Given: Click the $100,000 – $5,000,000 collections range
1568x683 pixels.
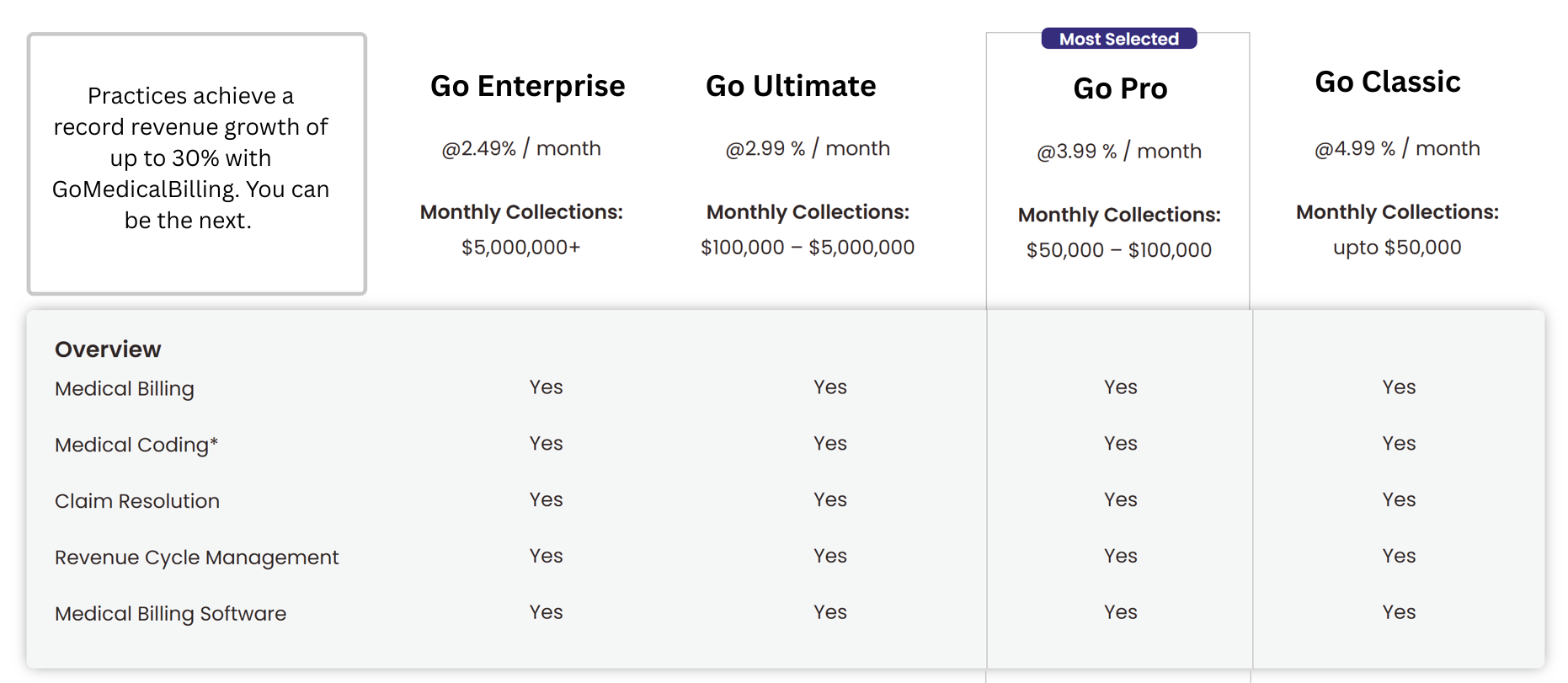Looking at the screenshot, I should tap(808, 248).
